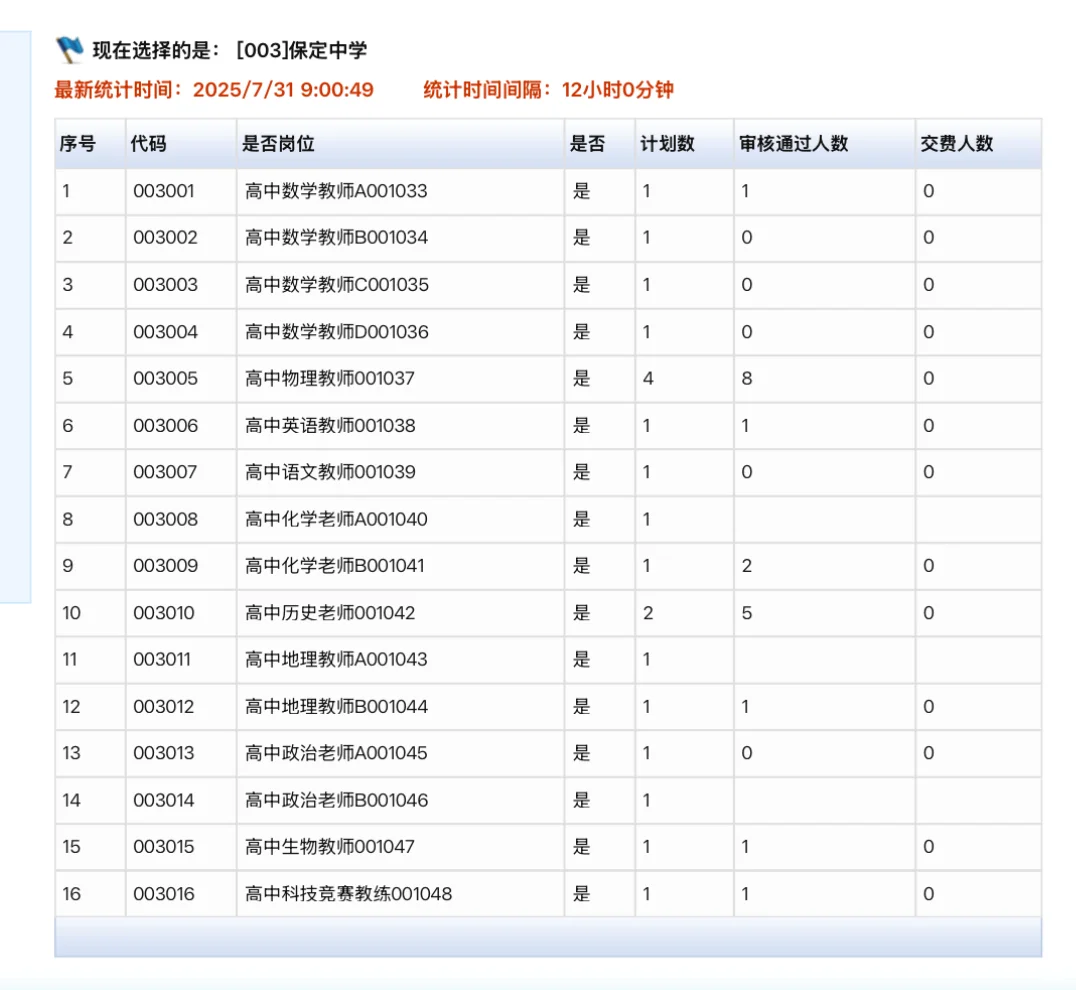Click the 序号 column header
Image resolution: width=1076 pixels, height=990 pixels.
pyautogui.click(x=90, y=143)
